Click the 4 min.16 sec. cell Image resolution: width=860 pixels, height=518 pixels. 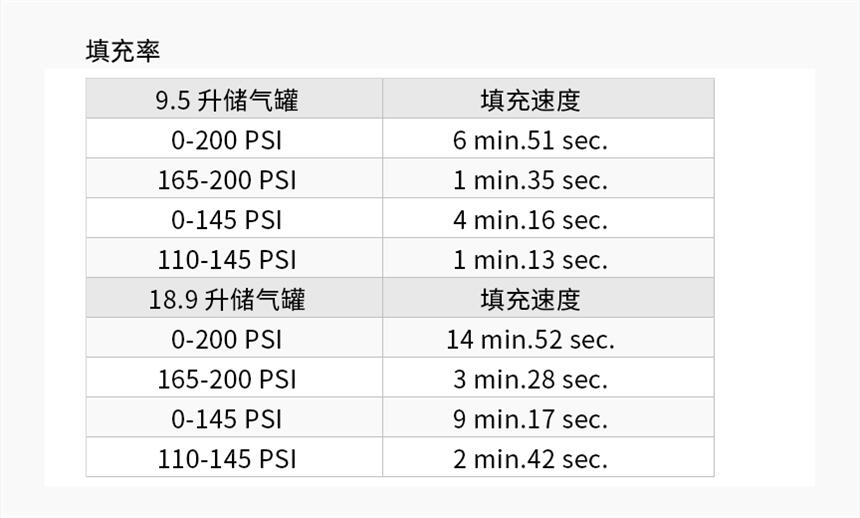coord(530,220)
